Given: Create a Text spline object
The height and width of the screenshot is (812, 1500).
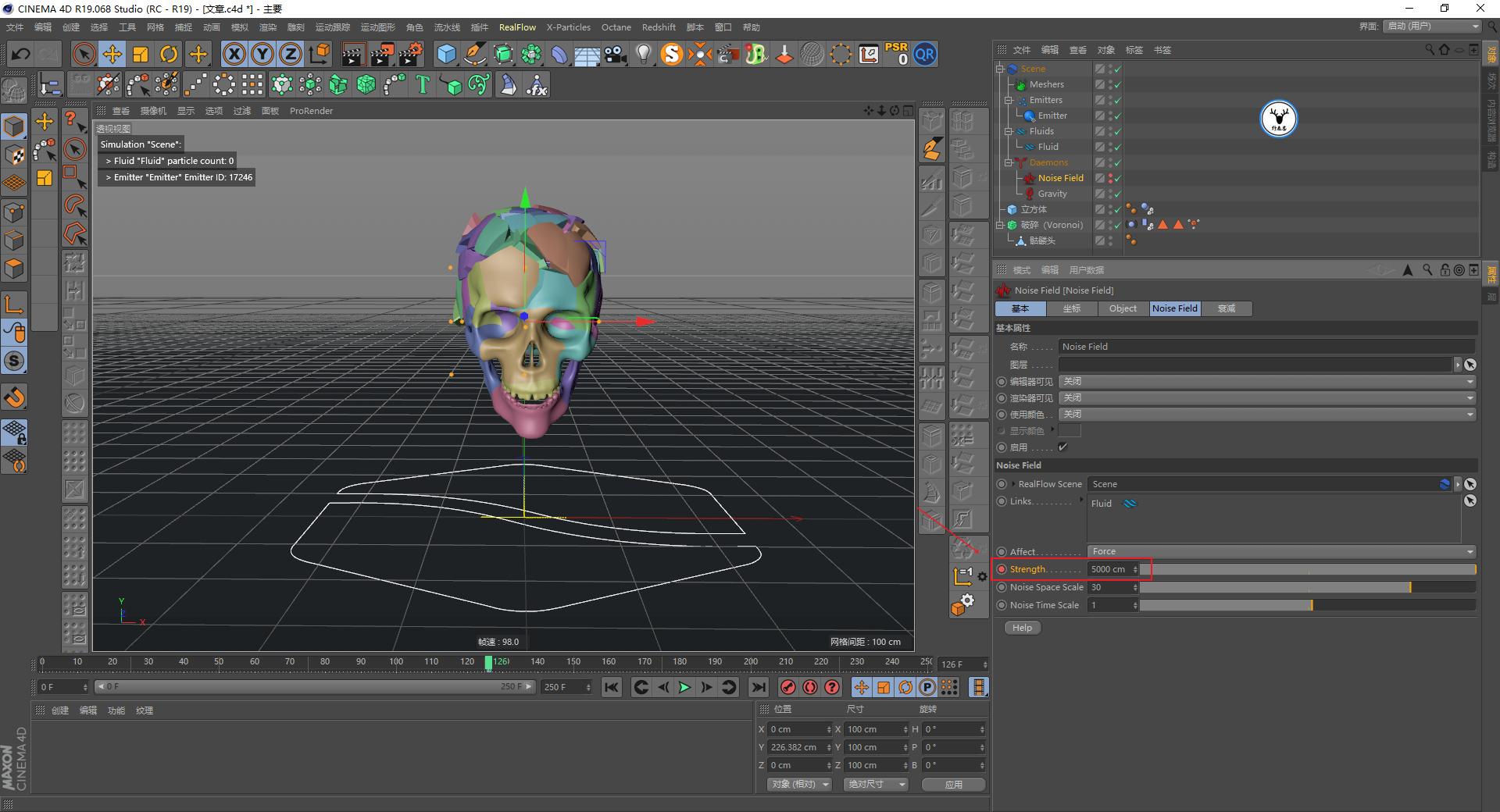Looking at the screenshot, I should (x=423, y=84).
